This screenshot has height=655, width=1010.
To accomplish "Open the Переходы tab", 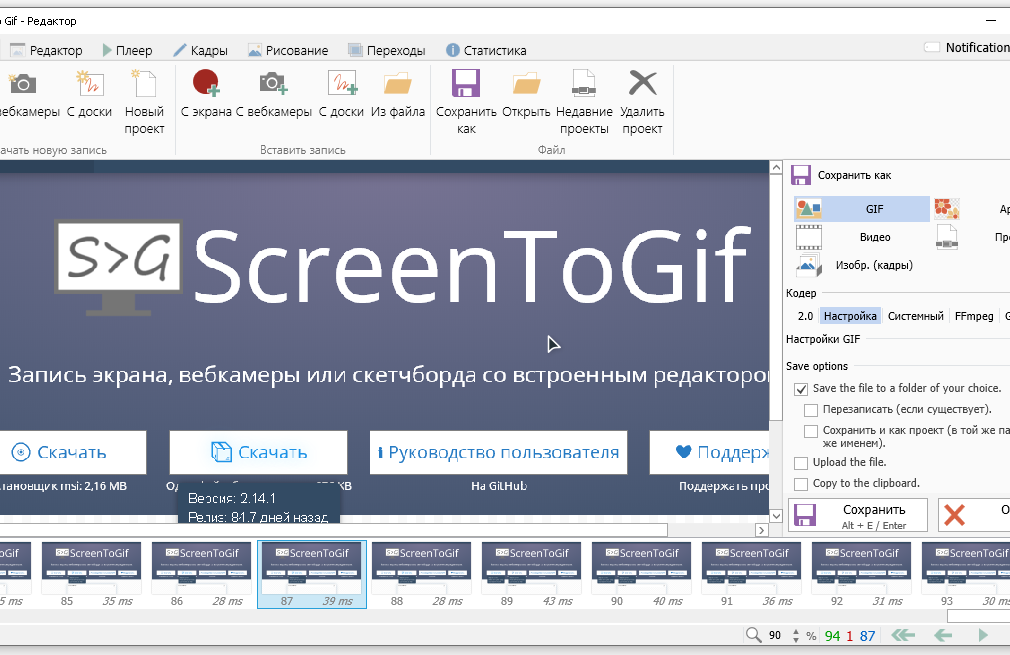I will point(386,50).
